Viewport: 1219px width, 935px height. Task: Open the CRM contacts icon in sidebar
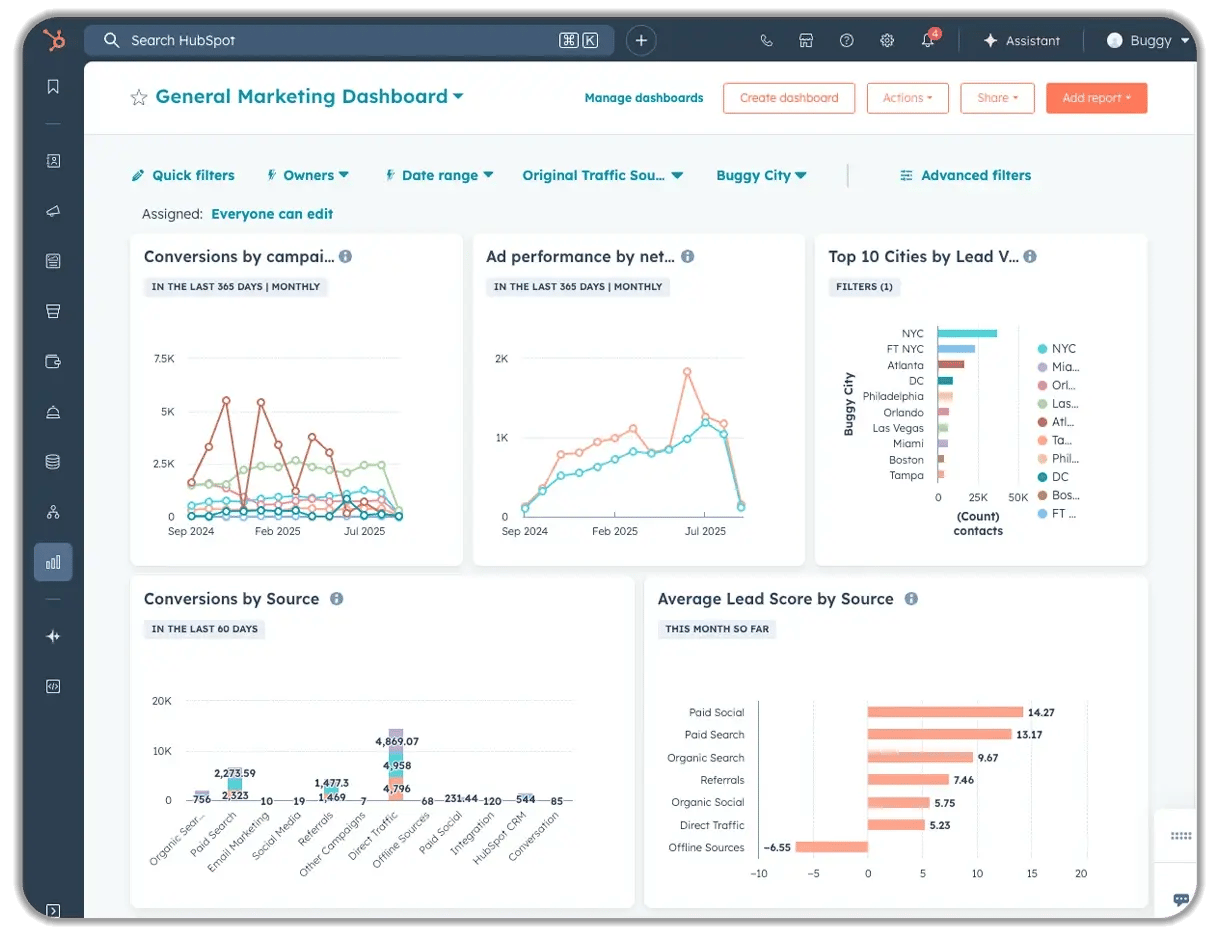(x=52, y=160)
